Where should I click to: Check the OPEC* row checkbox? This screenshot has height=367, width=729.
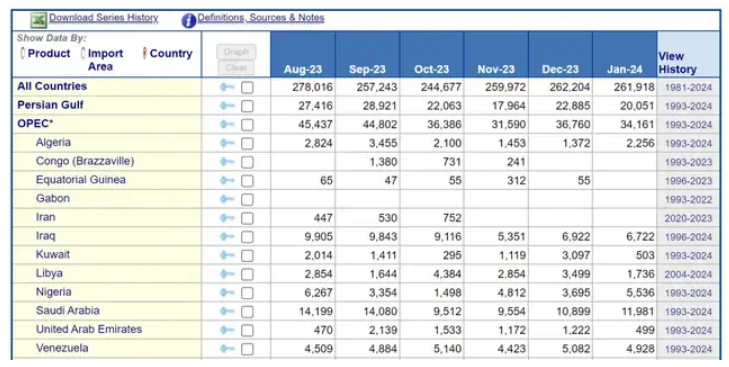coord(247,125)
